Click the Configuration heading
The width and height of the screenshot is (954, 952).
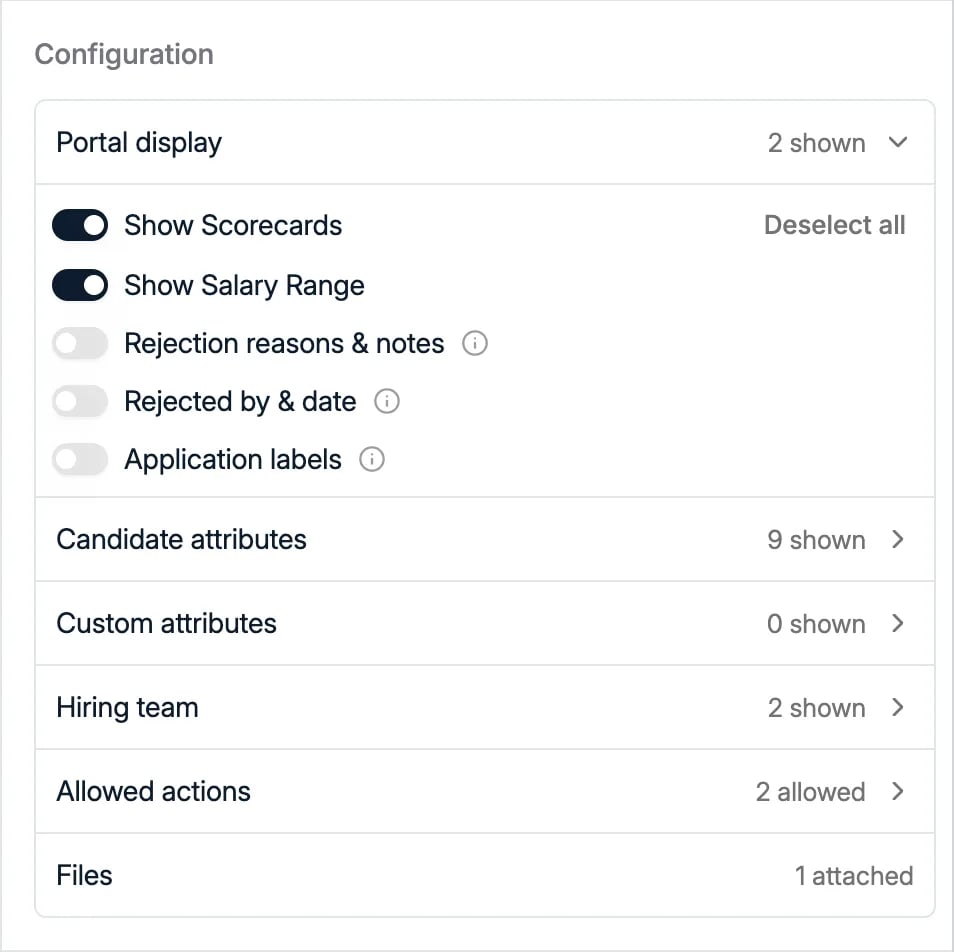(x=124, y=55)
